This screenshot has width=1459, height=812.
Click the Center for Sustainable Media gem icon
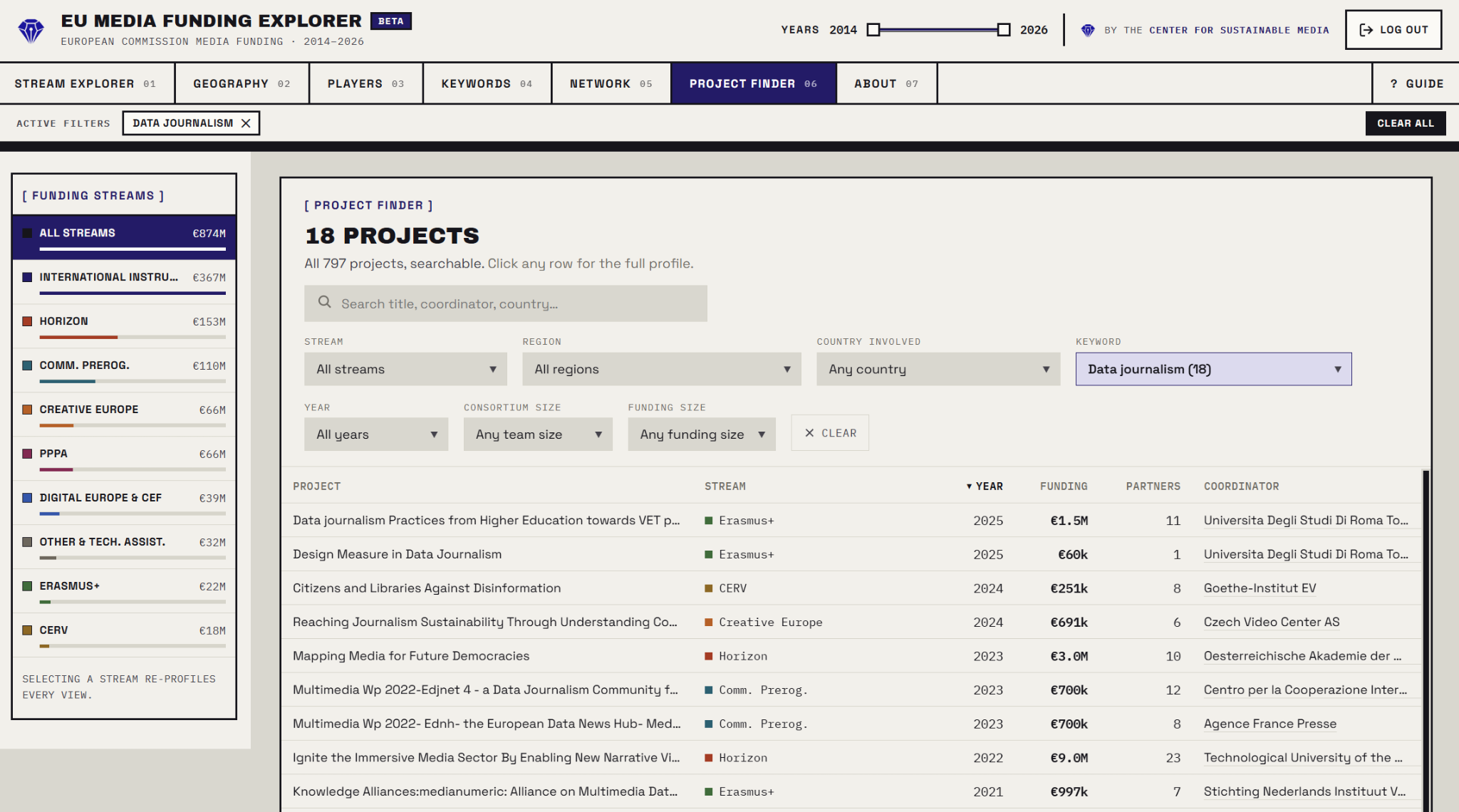tap(1087, 30)
